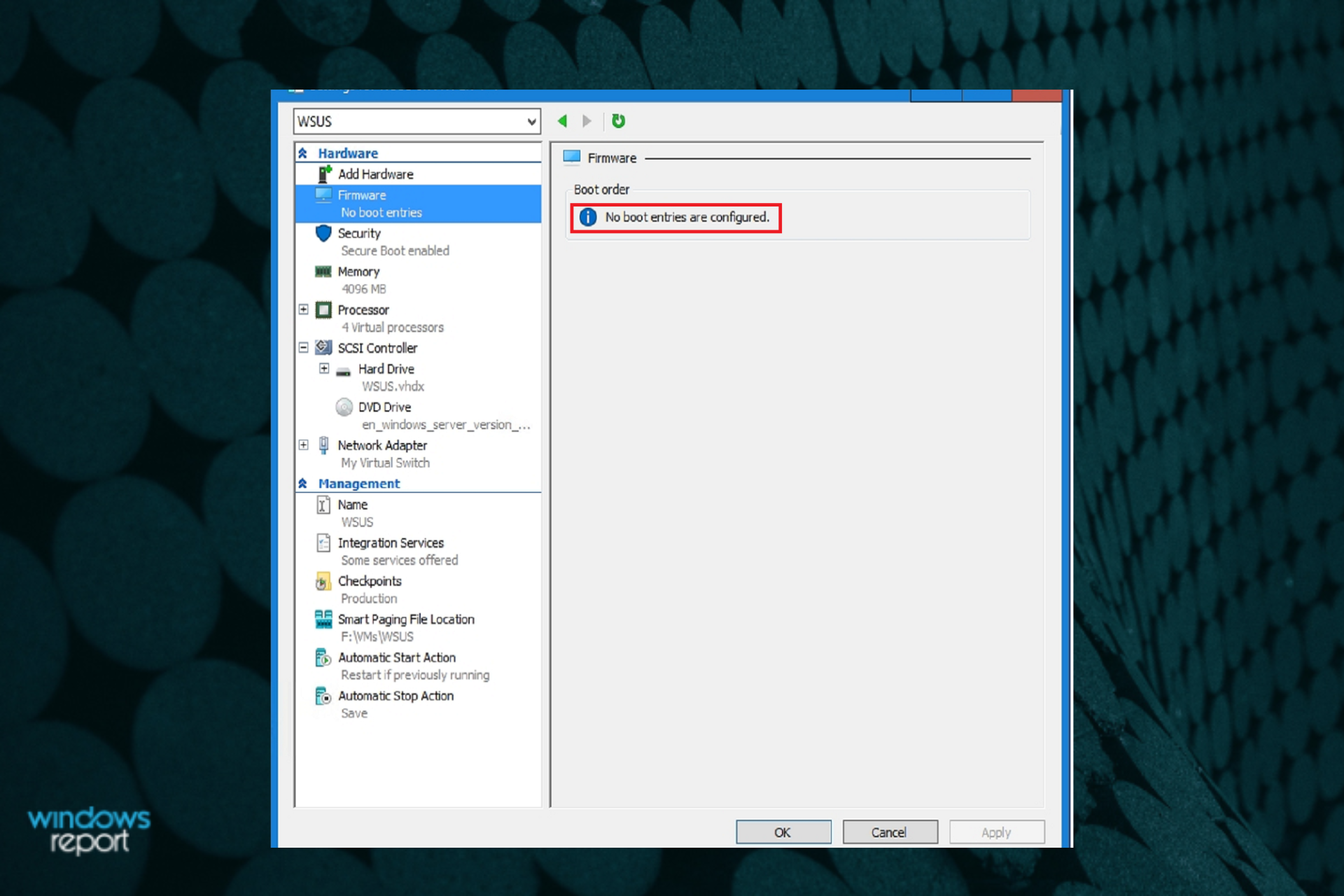Screen dimensions: 1344x896
Task: Click the SCSI Controller icon
Action: tap(323, 347)
